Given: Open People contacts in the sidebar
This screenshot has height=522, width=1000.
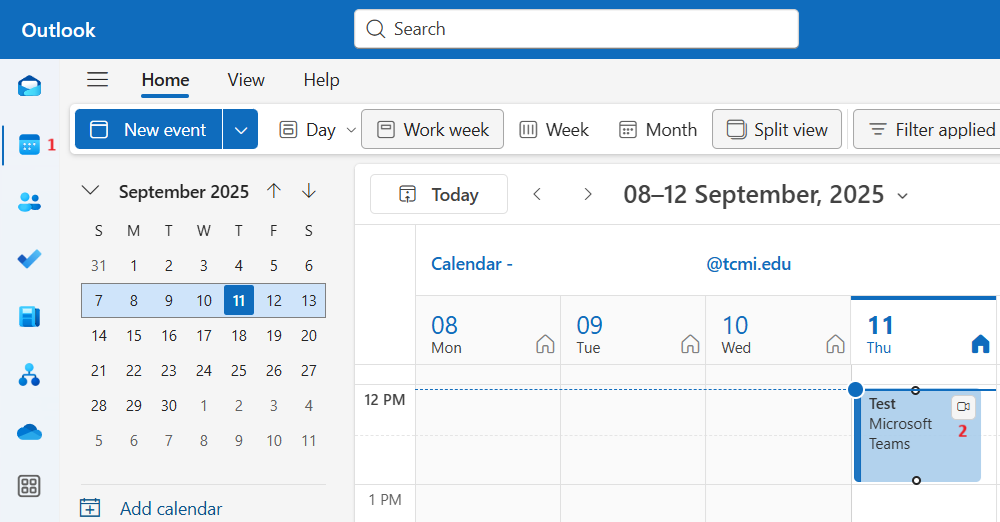Looking at the screenshot, I should point(29,202).
